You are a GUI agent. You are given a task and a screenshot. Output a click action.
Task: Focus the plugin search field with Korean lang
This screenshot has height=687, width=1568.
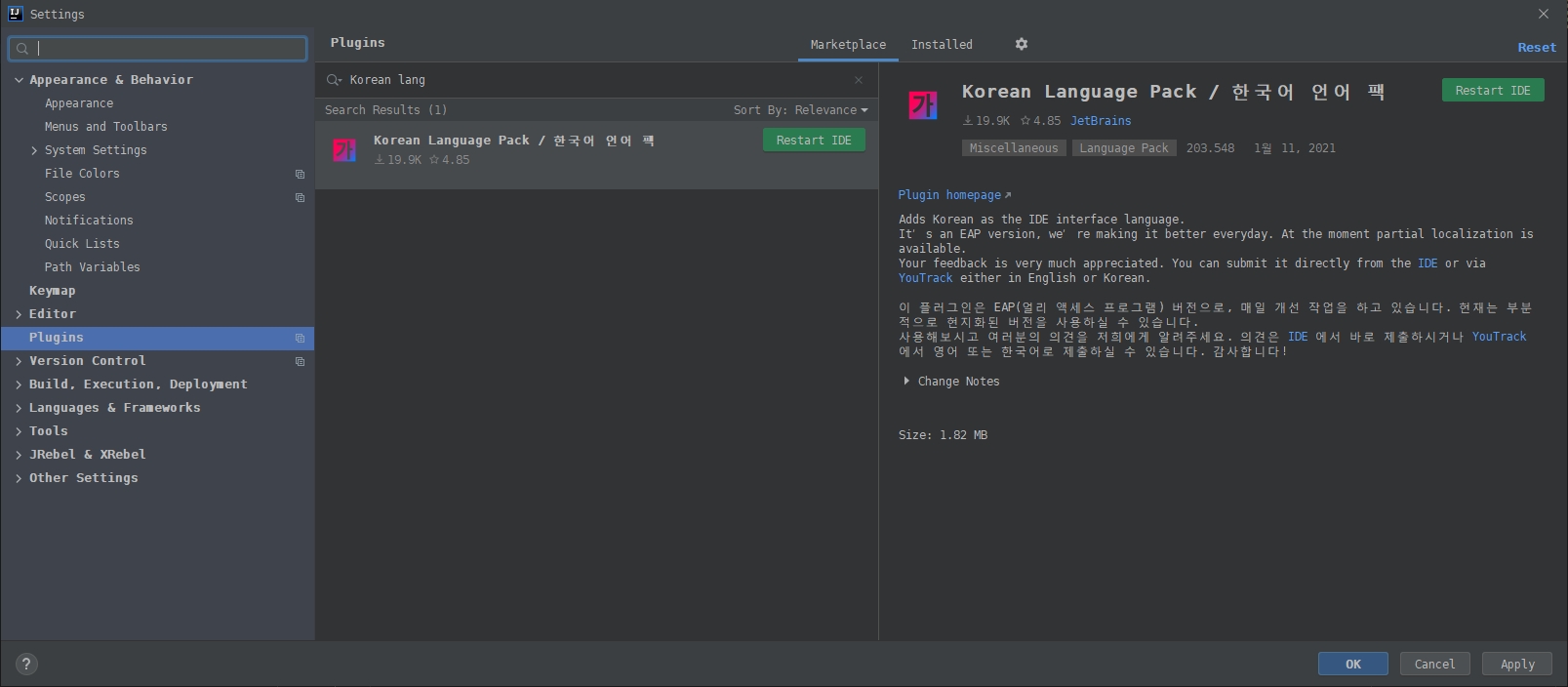[595, 80]
